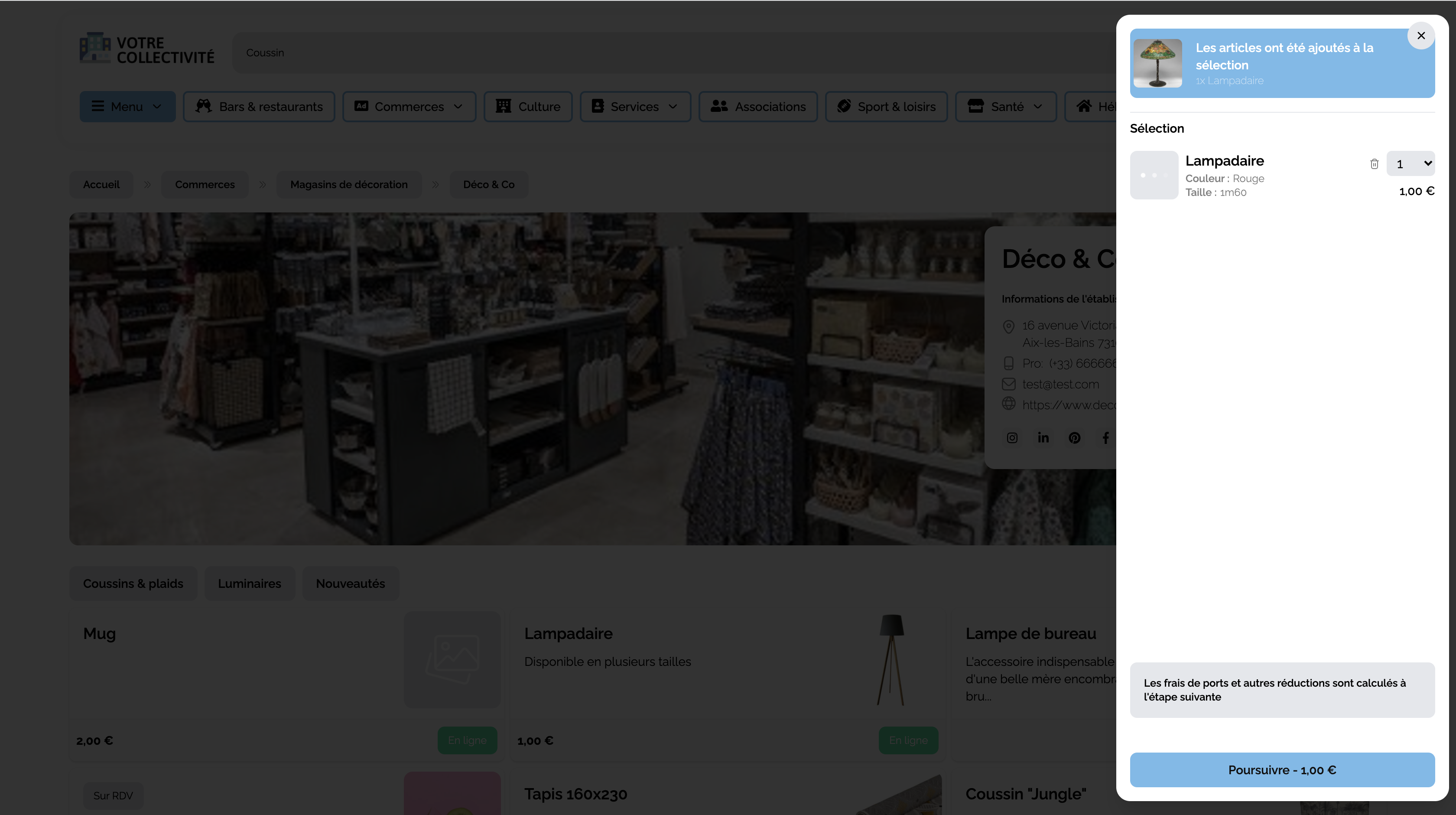Open Sport & loisirs category
Image resolution: width=1456 pixels, height=815 pixels.
(886, 106)
